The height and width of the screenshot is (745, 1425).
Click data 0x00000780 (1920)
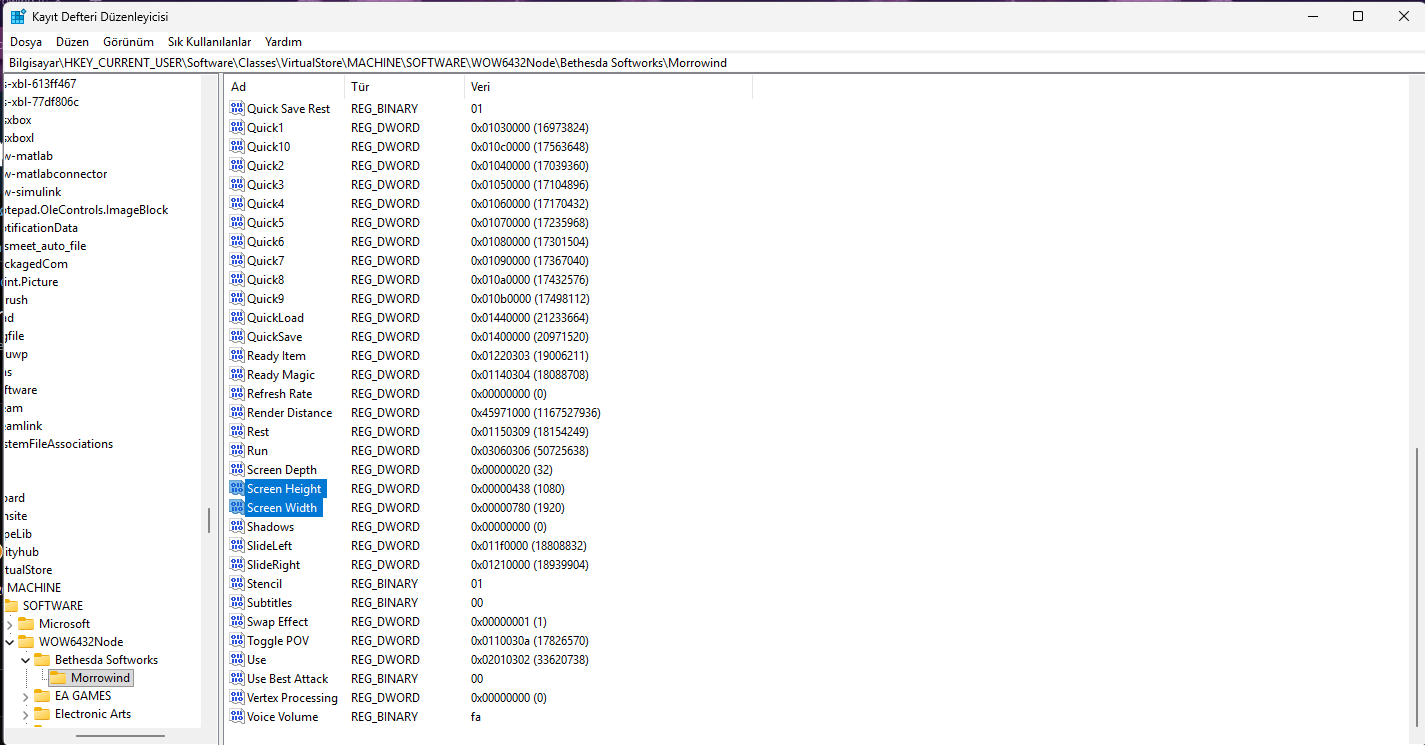tap(518, 508)
